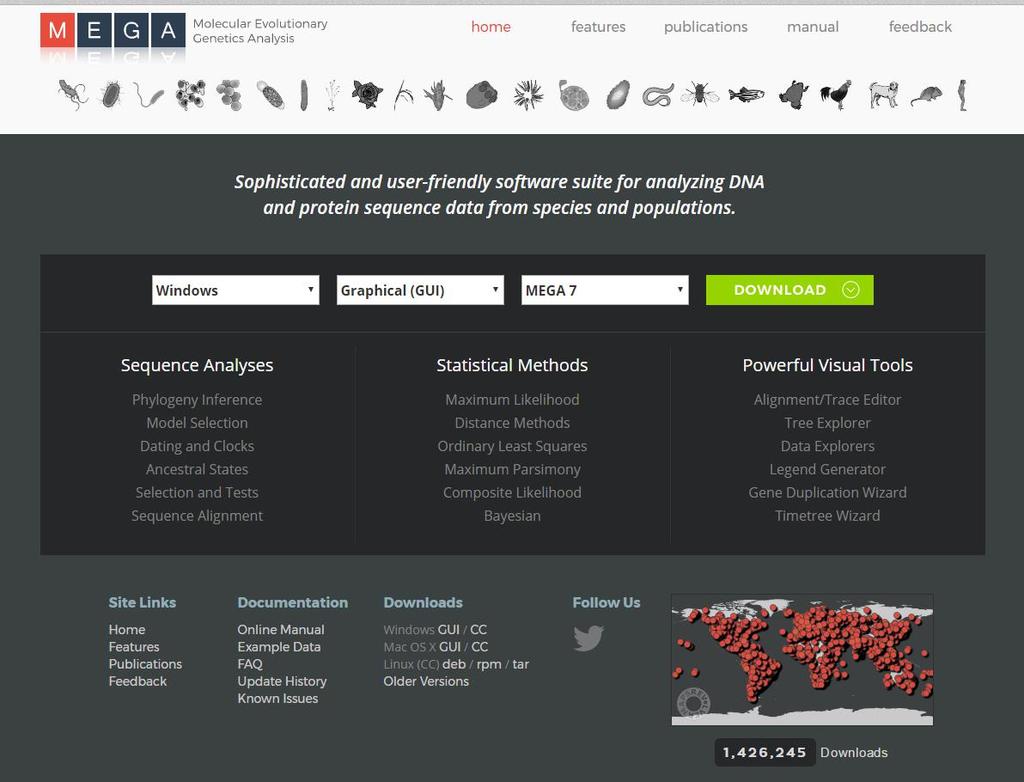Click the curved flagellated bacterium icon
The height and width of the screenshot is (782, 1024).
tap(150, 95)
